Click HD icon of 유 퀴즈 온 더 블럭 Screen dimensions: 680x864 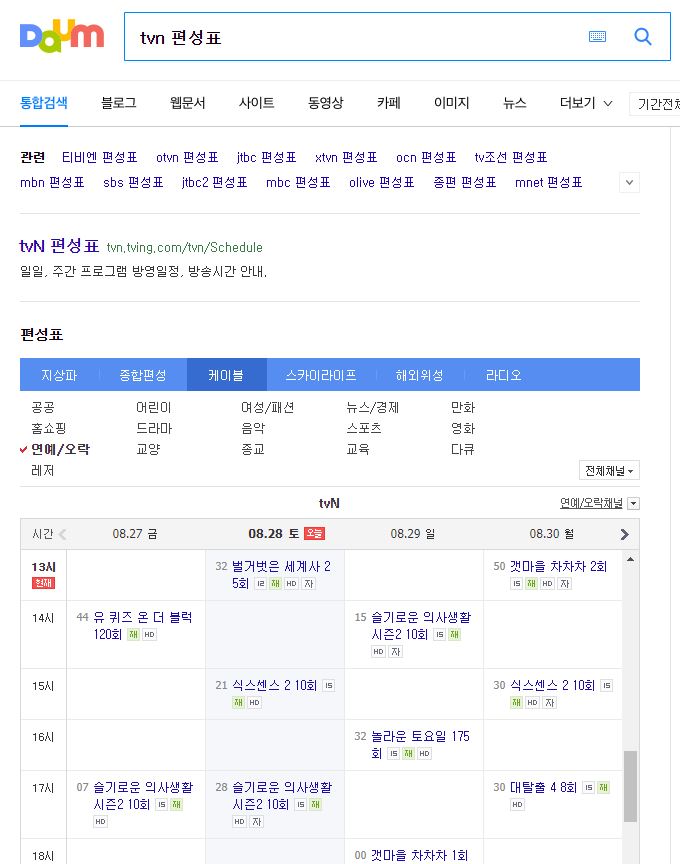pyautogui.click(x=149, y=635)
